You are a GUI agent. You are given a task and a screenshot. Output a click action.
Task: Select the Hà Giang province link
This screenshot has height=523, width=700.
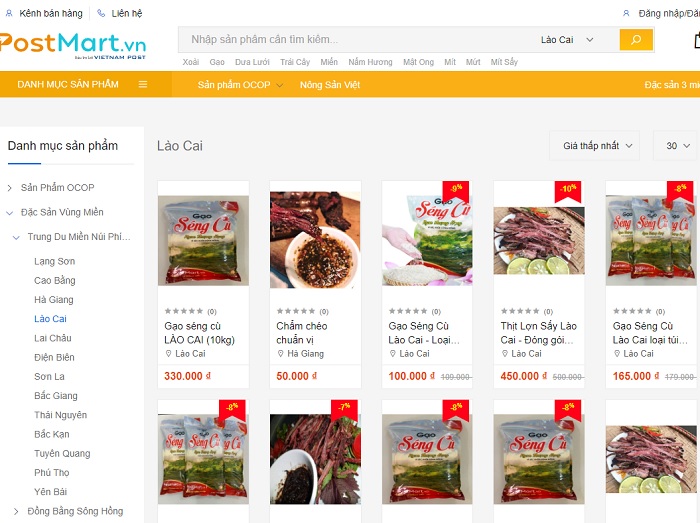[x=54, y=300]
